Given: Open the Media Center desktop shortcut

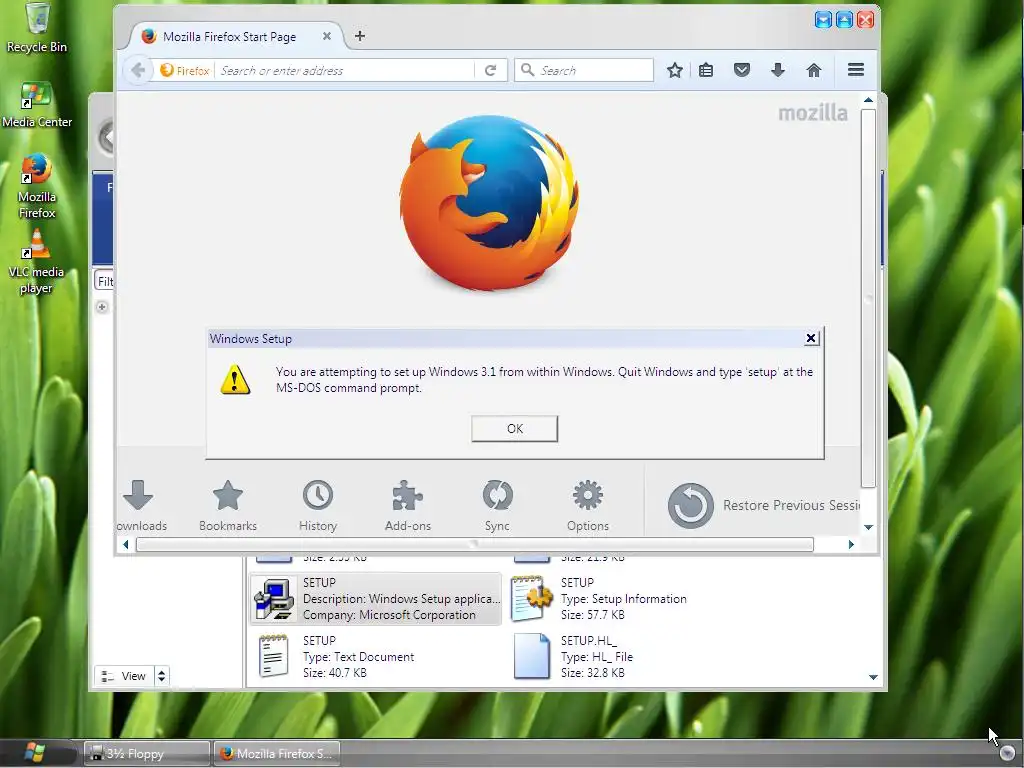Looking at the screenshot, I should tap(37, 104).
